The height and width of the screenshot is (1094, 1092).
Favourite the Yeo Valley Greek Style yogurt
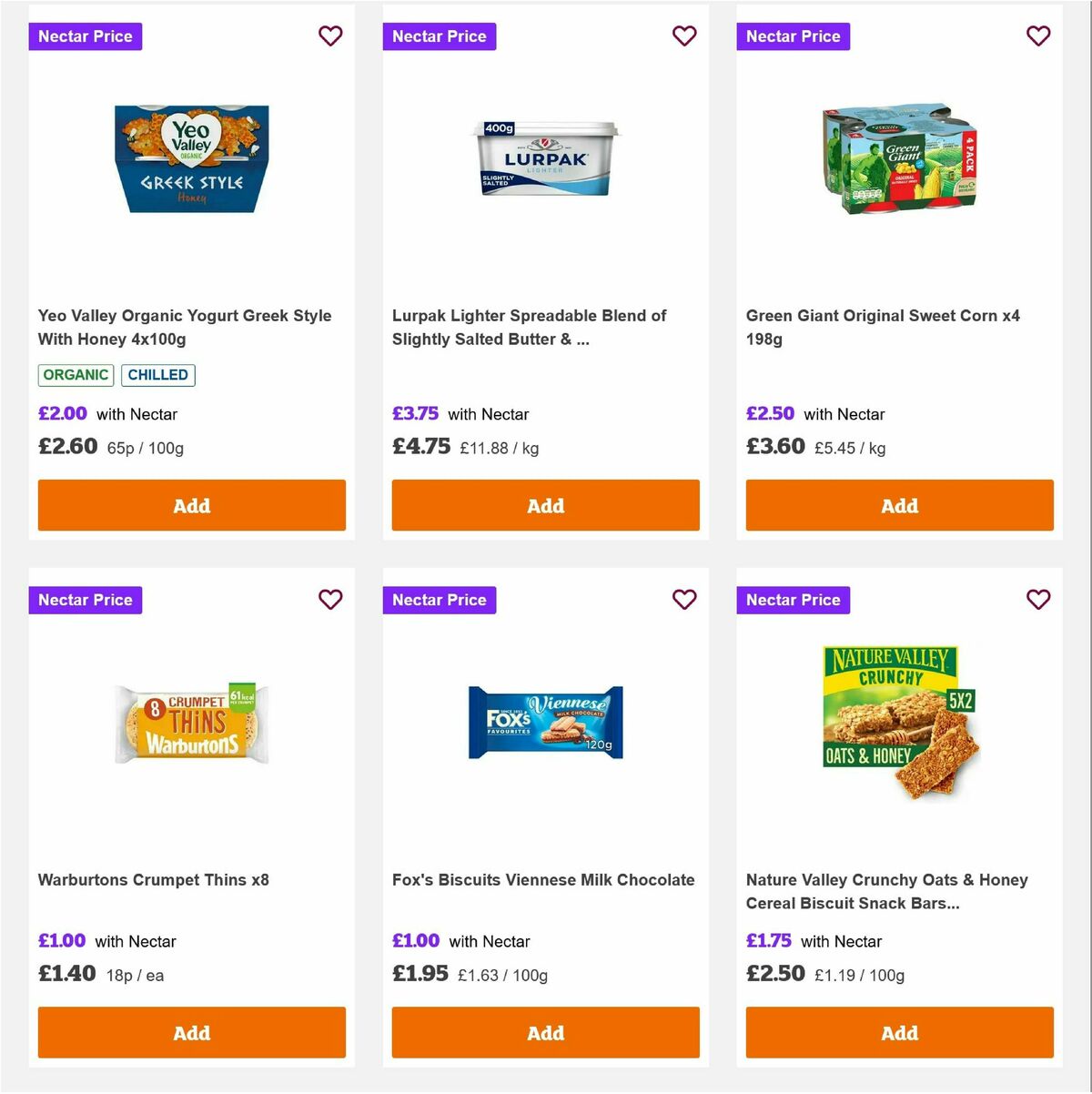(330, 36)
